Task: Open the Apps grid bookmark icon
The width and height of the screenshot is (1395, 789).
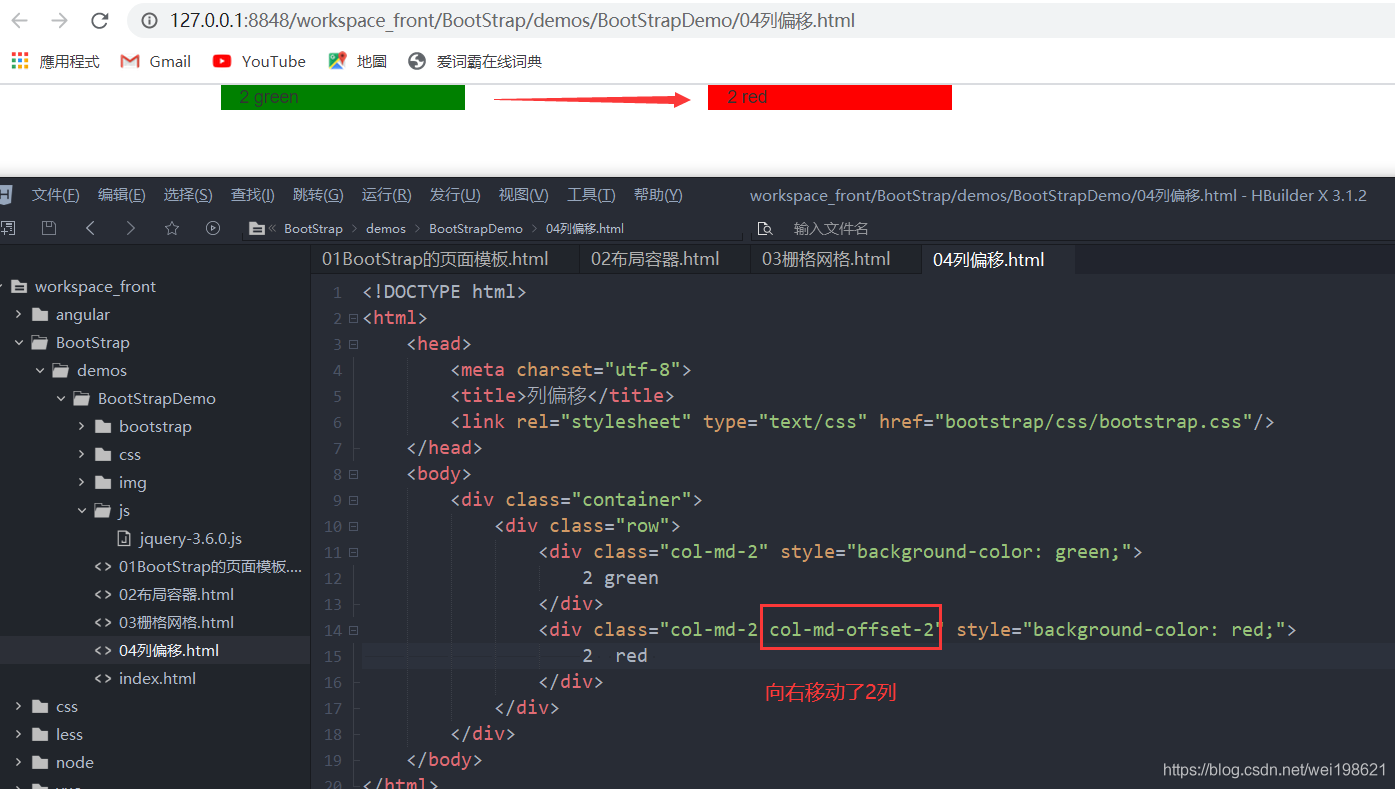Action: pyautogui.click(x=20, y=61)
